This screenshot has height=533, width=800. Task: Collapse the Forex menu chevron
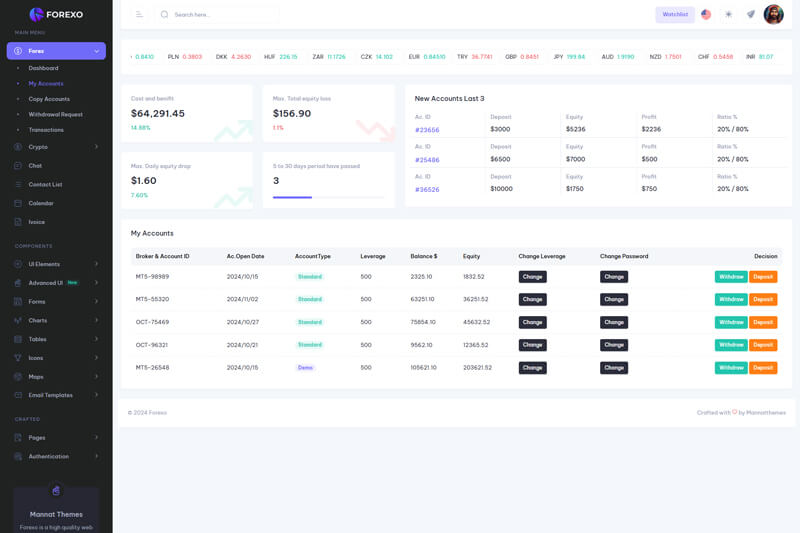click(x=96, y=51)
